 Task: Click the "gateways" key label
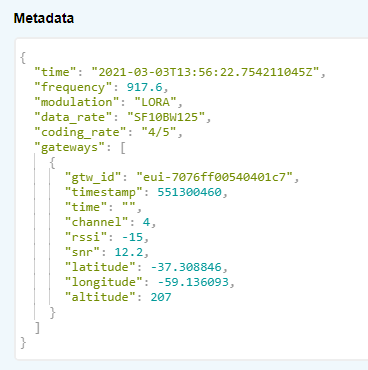(69, 147)
